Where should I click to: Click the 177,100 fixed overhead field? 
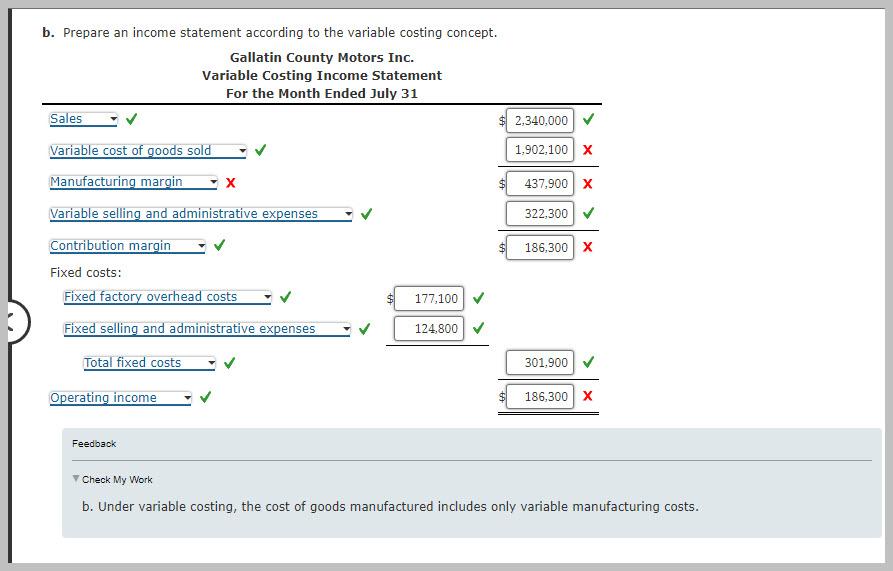429,298
